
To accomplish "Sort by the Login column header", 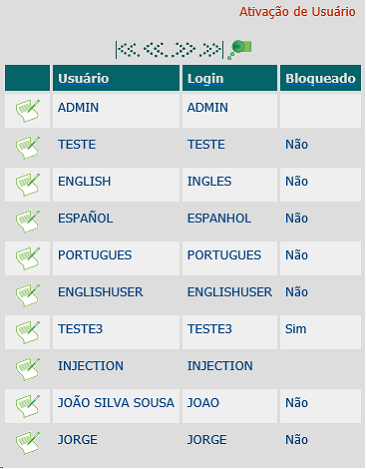I will pyautogui.click(x=205, y=79).
